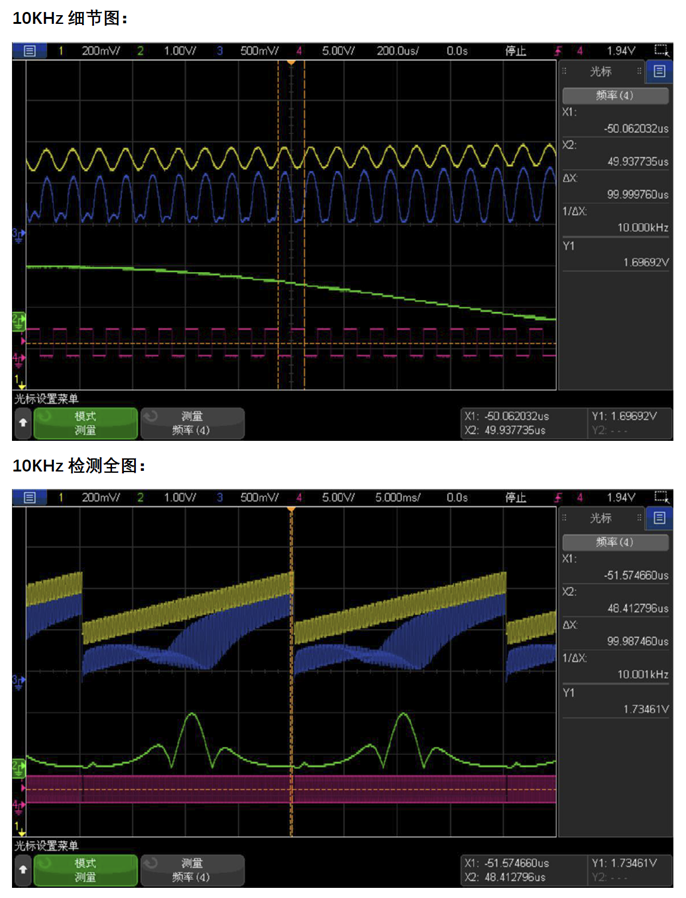Select channel 2 ground marker in 细节图 scope
Screen dimensions: 686x898
pyautogui.click(x=18, y=318)
